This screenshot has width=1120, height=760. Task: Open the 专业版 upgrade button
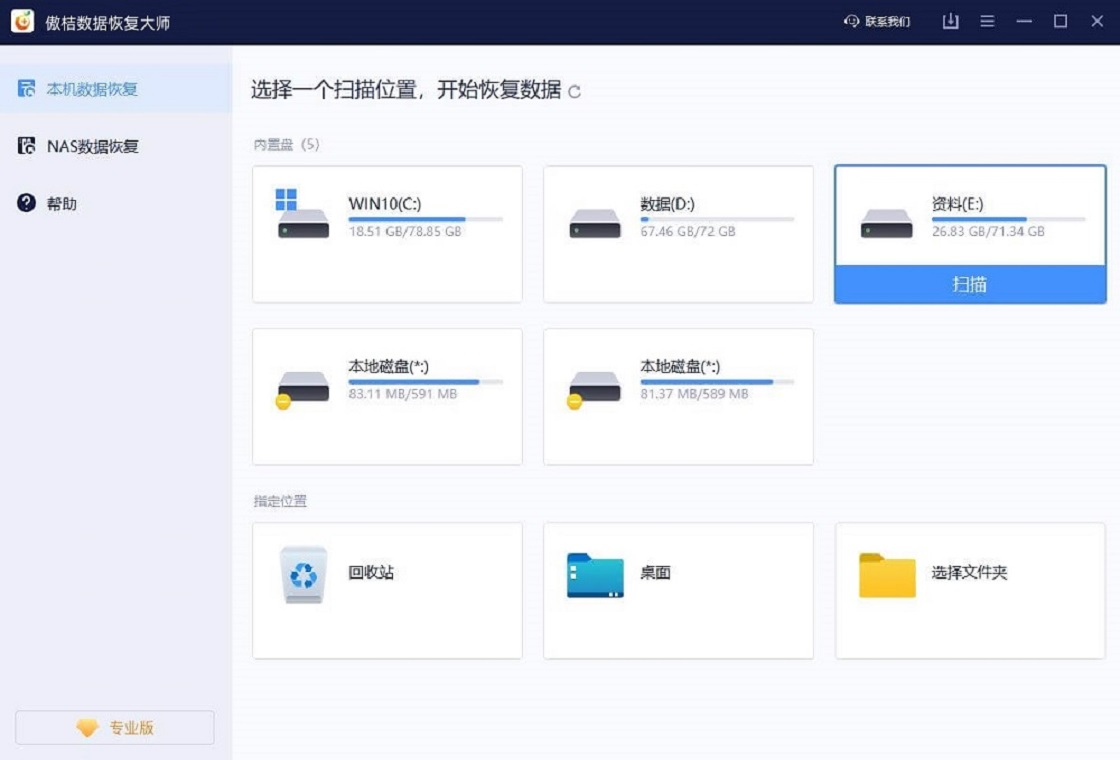point(114,728)
